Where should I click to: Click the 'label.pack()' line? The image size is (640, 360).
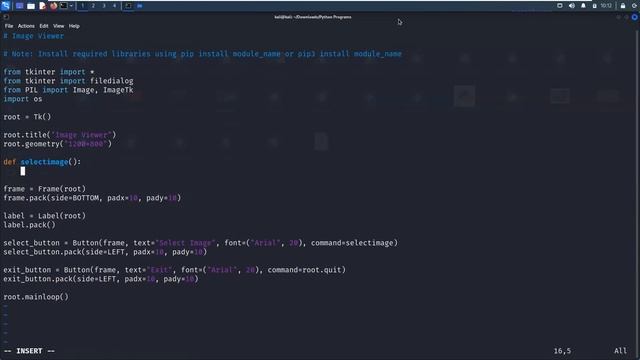coord(29,224)
